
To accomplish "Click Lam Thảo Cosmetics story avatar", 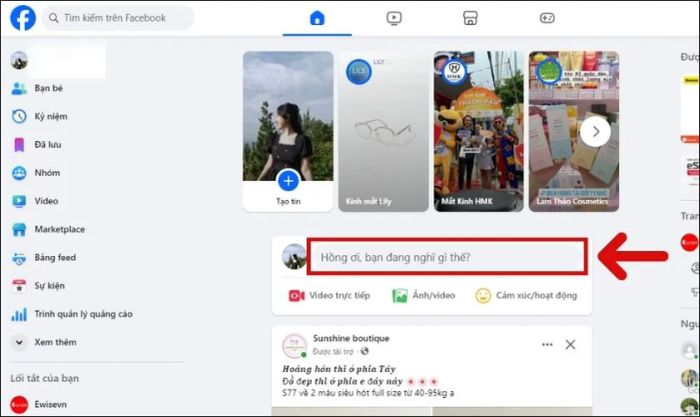I will tap(549, 71).
